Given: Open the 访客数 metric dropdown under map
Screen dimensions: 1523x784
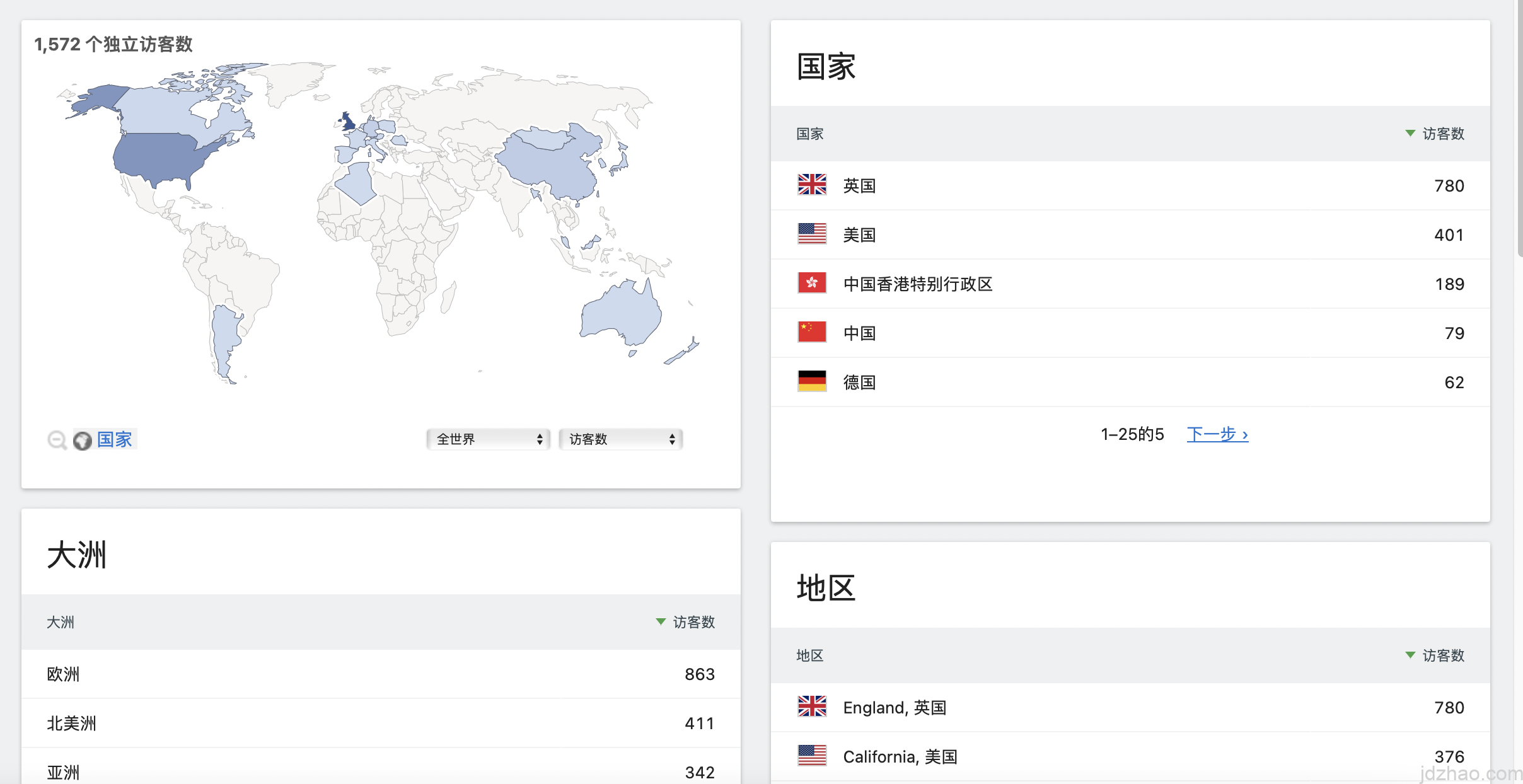Looking at the screenshot, I should 620,439.
